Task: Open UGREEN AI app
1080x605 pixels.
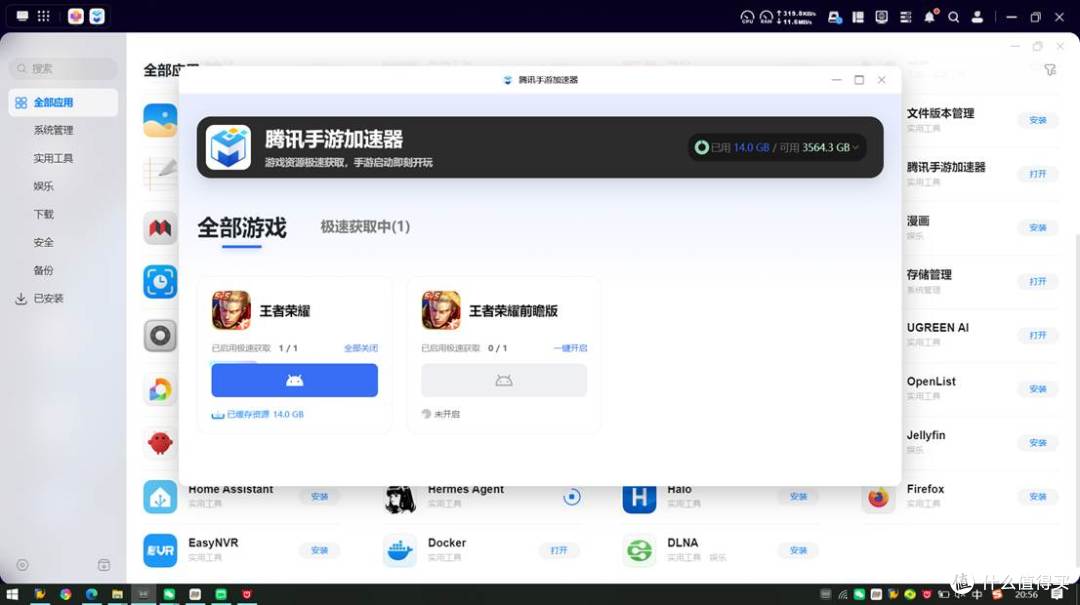Action: [x=1038, y=335]
